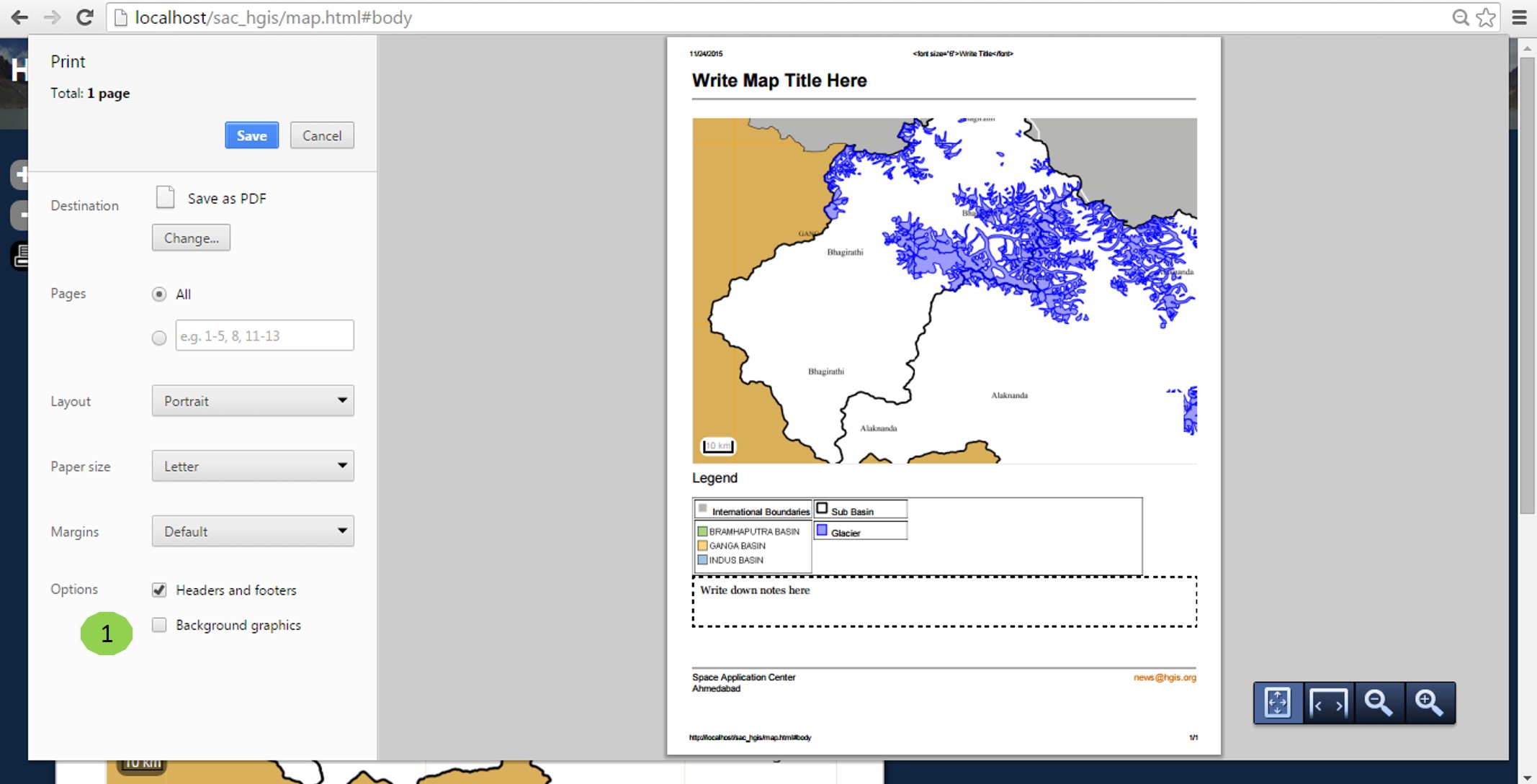The height and width of the screenshot is (784, 1537).
Task: Click the Total 1 page text
Action: tap(90, 94)
